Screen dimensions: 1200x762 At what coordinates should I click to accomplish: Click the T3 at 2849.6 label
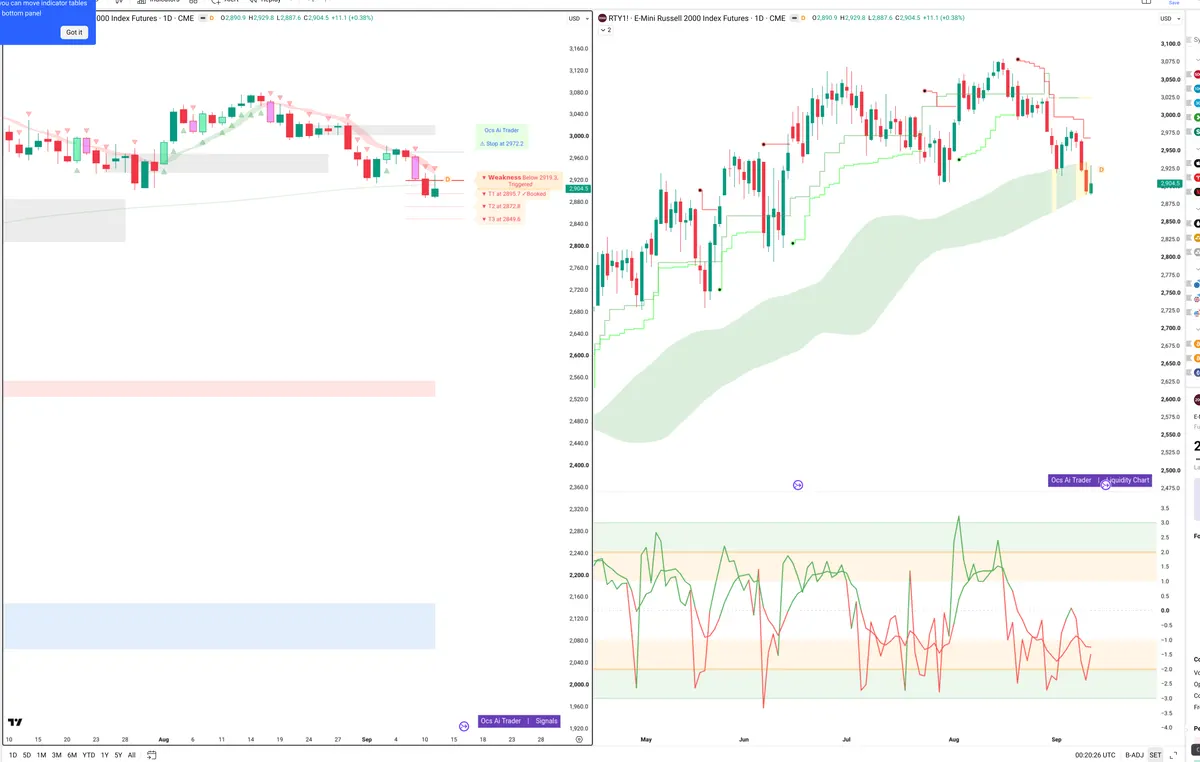click(501, 219)
